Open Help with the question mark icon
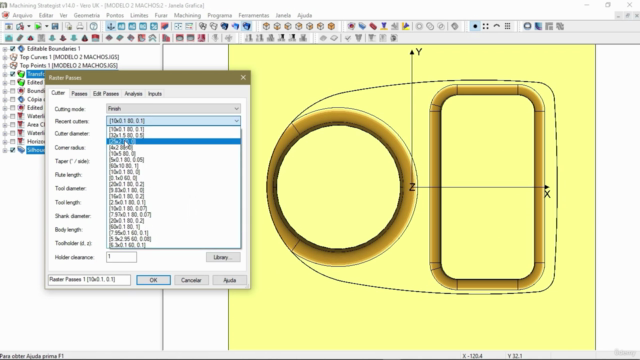 (x=94, y=27)
